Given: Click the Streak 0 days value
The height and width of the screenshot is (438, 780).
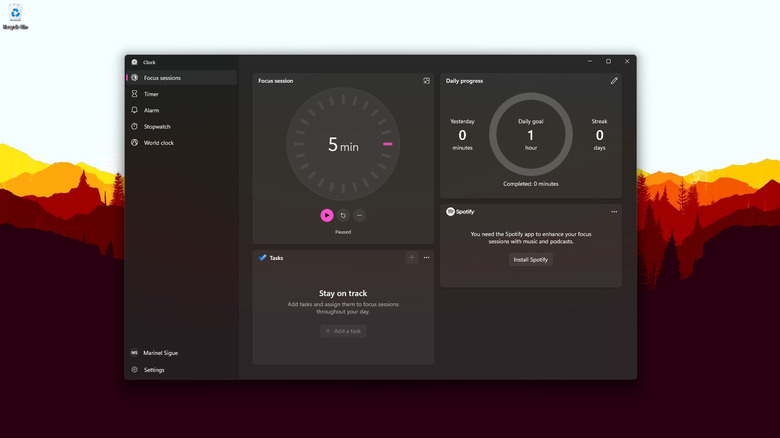Looking at the screenshot, I should 599,135.
